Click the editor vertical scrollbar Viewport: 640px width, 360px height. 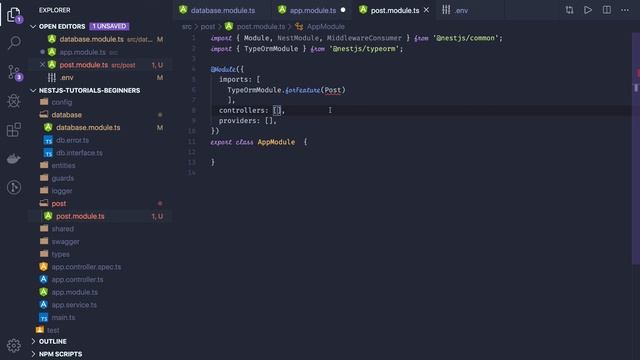pos(636,149)
